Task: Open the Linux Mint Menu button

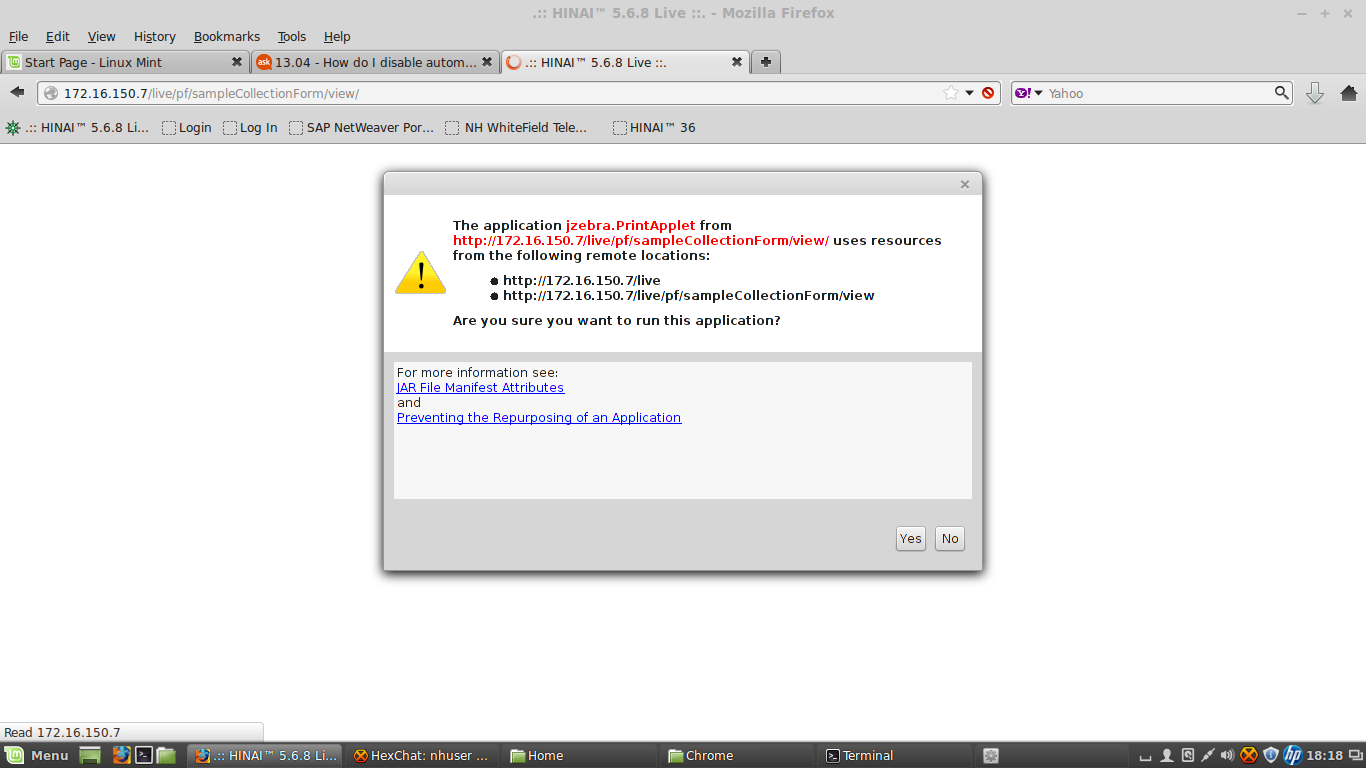Action: point(37,755)
